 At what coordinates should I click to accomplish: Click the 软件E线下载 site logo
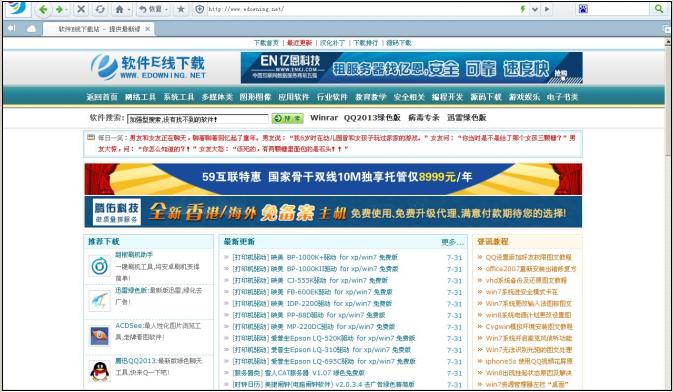149,67
